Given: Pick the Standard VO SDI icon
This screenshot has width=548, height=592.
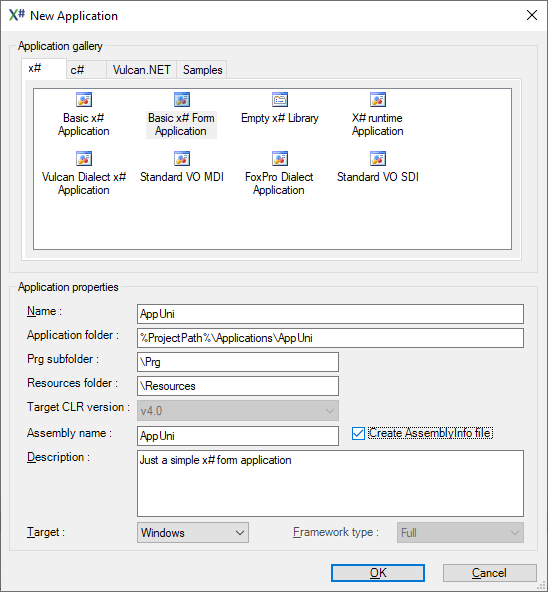Looking at the screenshot, I should click(378, 159).
